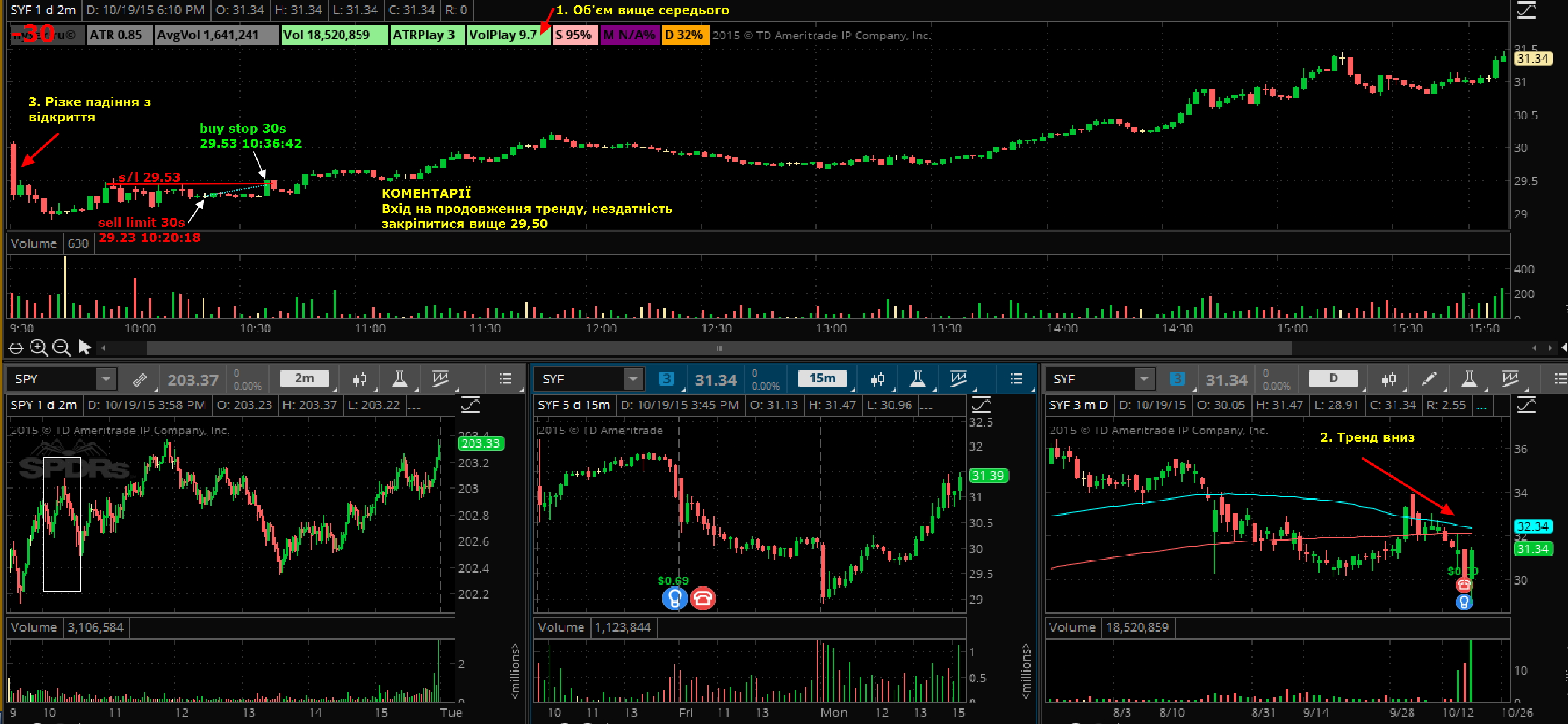Open patterns icon in SYF 15m toolbar
The height and width of the screenshot is (724, 1568).
point(958,379)
